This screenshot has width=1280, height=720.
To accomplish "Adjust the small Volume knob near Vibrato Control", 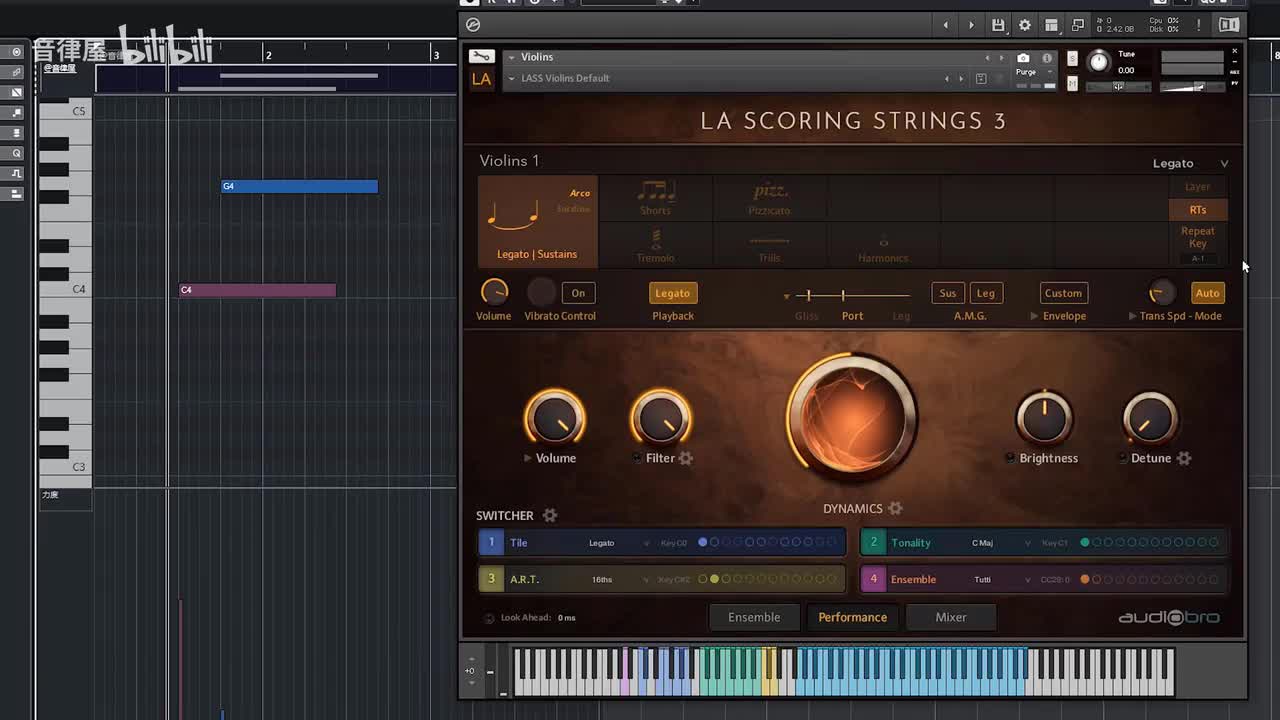I will point(494,292).
